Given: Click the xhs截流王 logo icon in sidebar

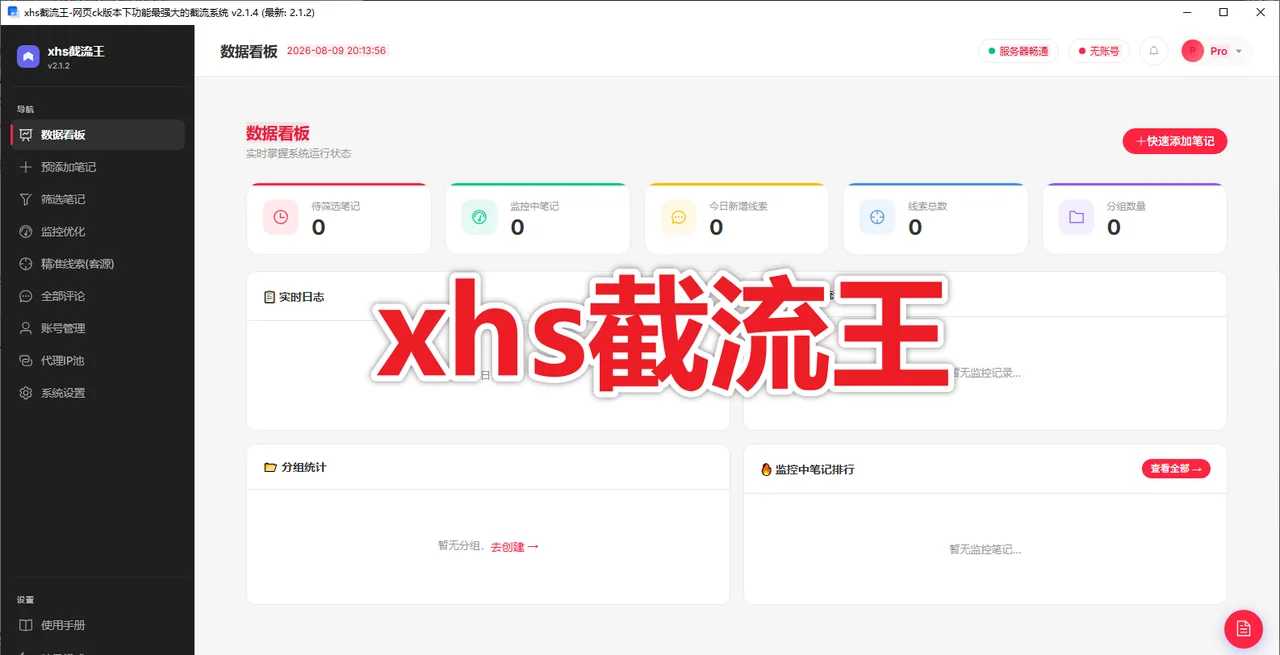Looking at the screenshot, I should point(28,56).
